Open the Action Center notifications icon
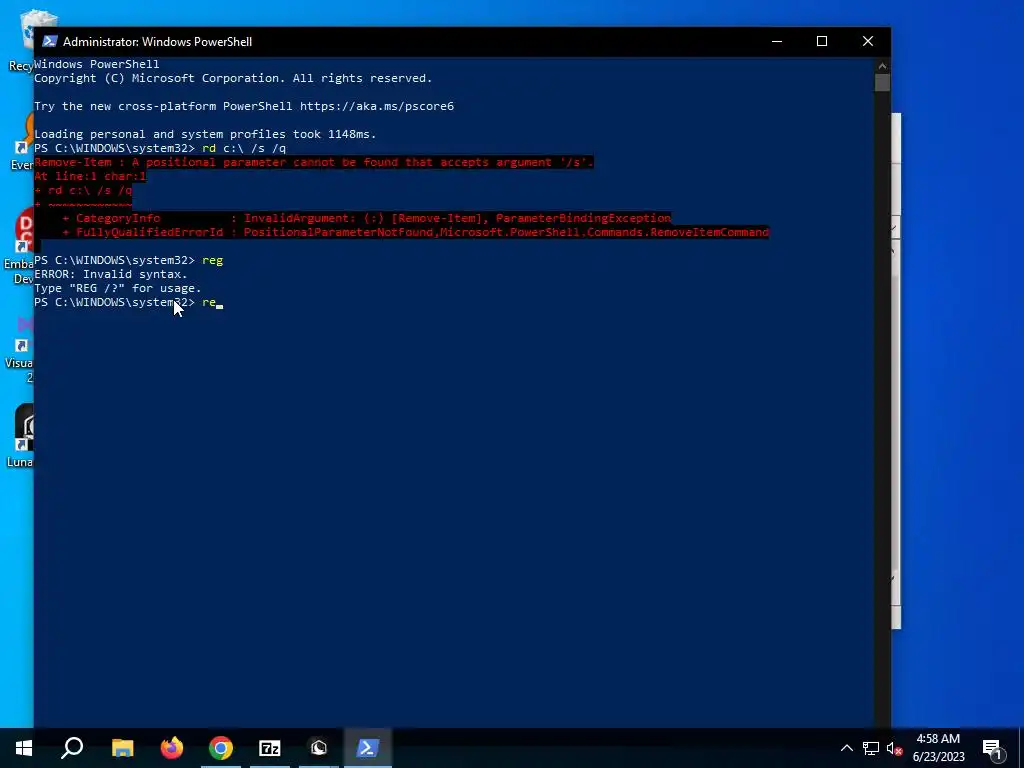Viewport: 1024px width, 768px height. tap(992, 748)
